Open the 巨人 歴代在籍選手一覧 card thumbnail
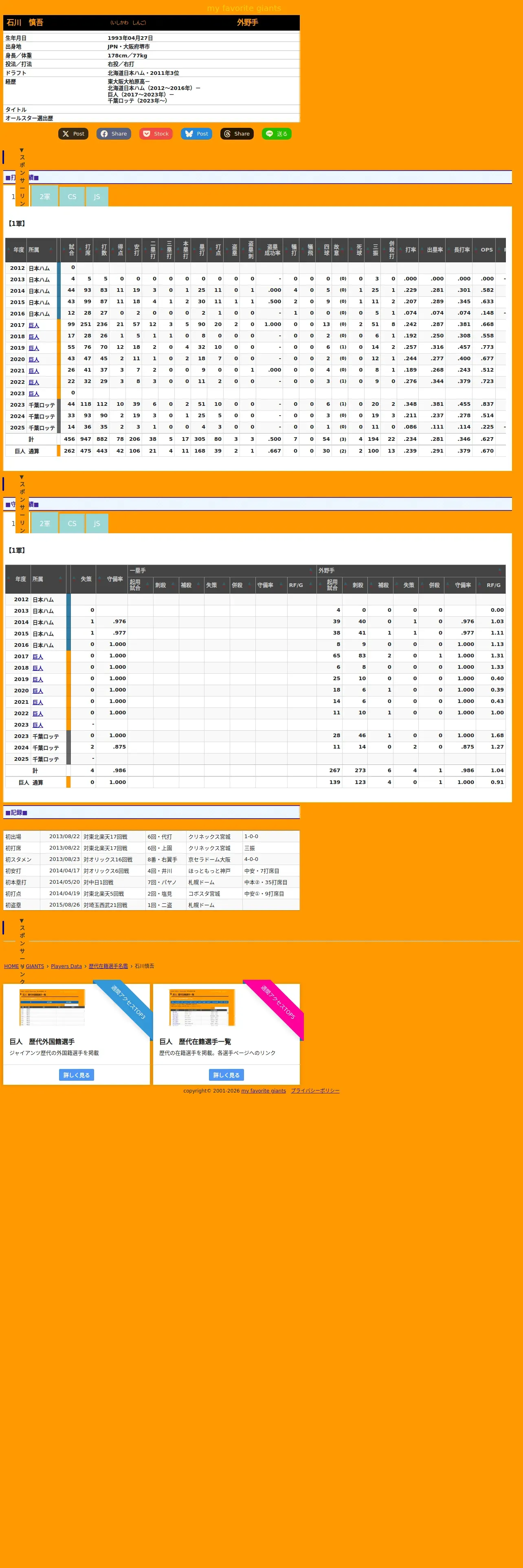This screenshot has height=1568, width=523. pyautogui.click(x=202, y=1008)
